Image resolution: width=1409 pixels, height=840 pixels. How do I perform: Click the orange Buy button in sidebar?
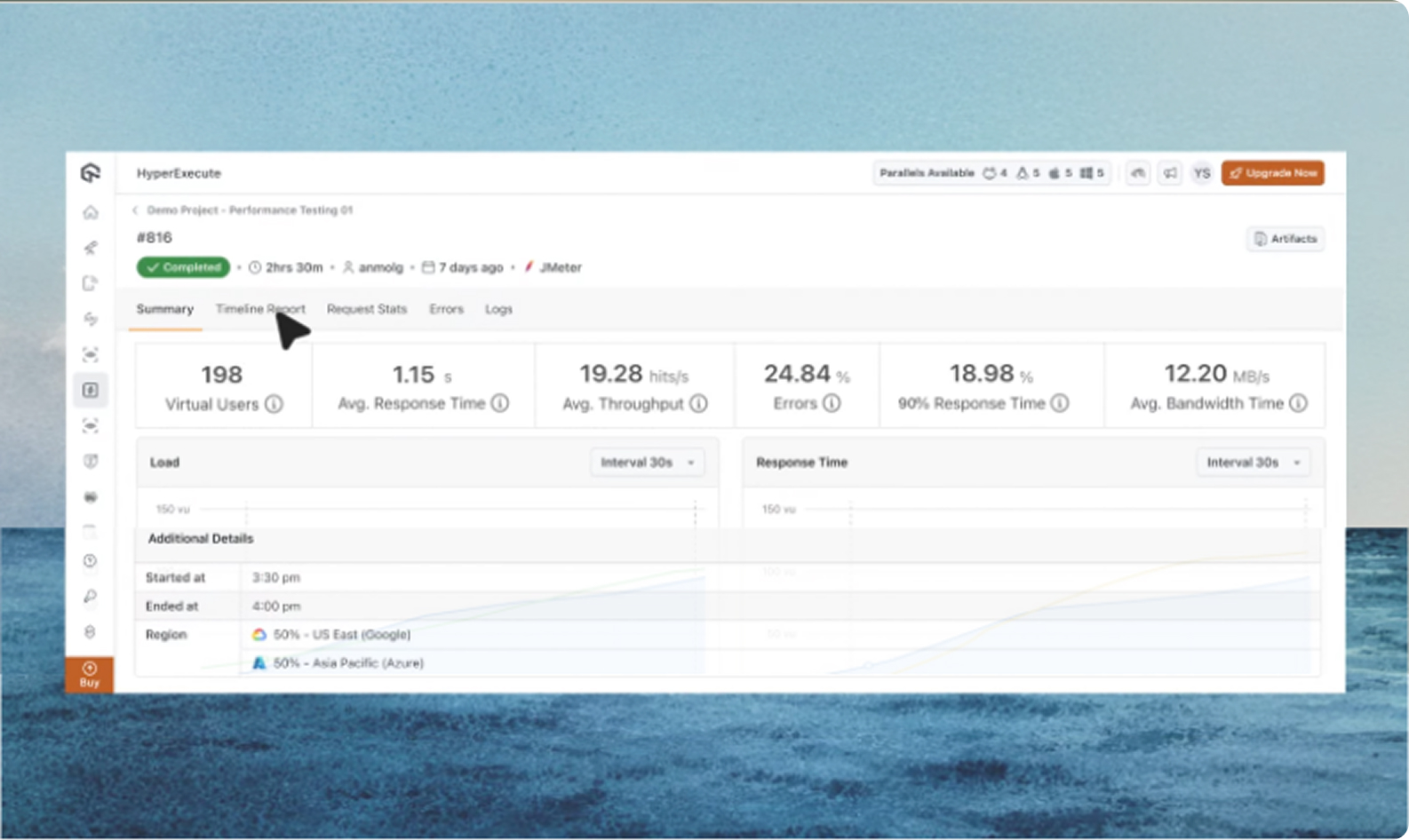(90, 675)
